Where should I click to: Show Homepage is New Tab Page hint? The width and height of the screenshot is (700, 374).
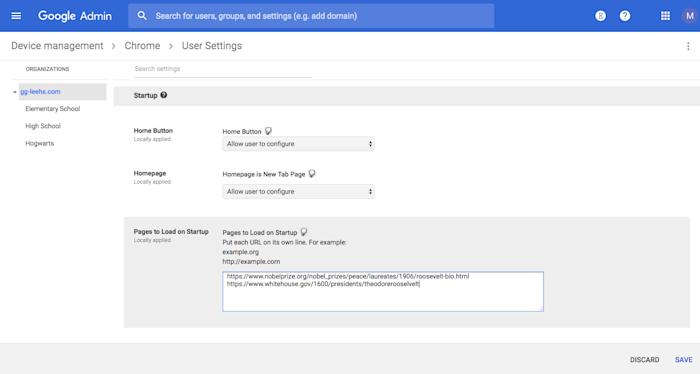tap(312, 174)
